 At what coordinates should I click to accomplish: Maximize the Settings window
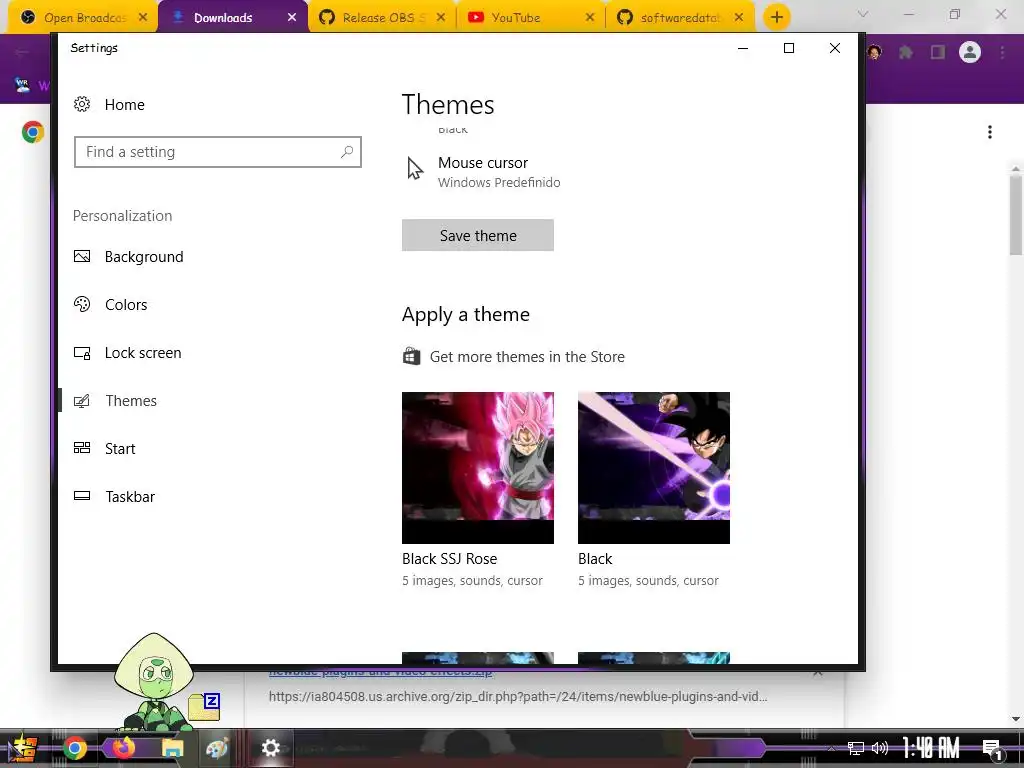tap(789, 48)
